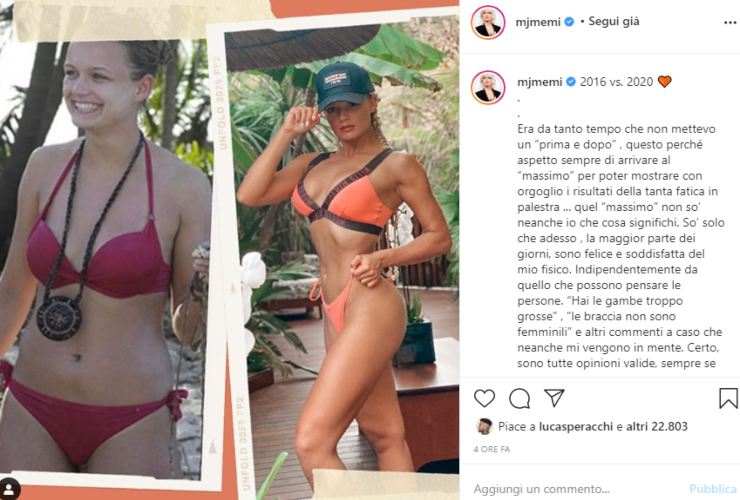Like the post with the heart icon
Viewport: 740px width, 500px height.
point(484,398)
